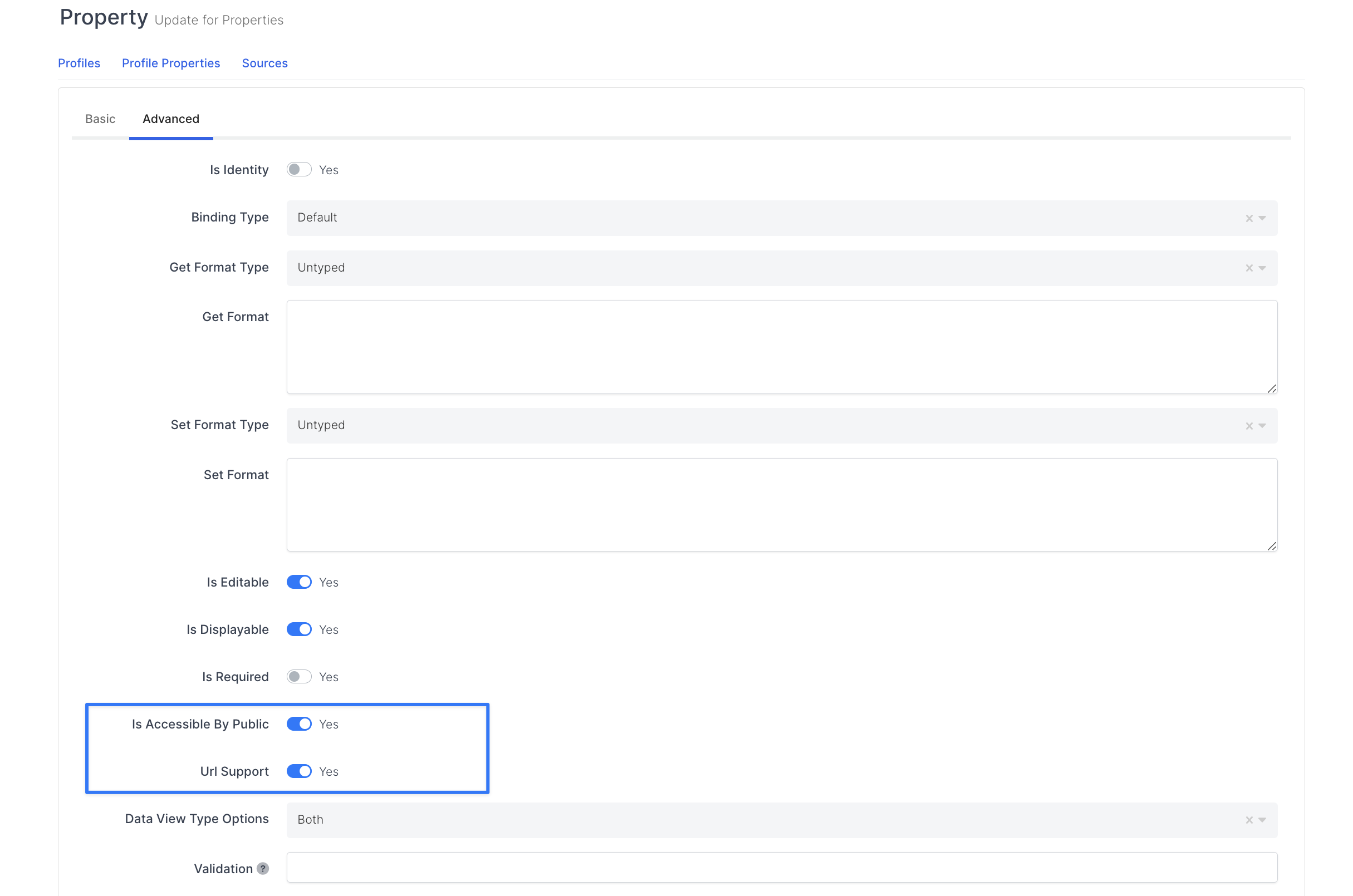Open the Data View Type Options dropdown

1262,819
